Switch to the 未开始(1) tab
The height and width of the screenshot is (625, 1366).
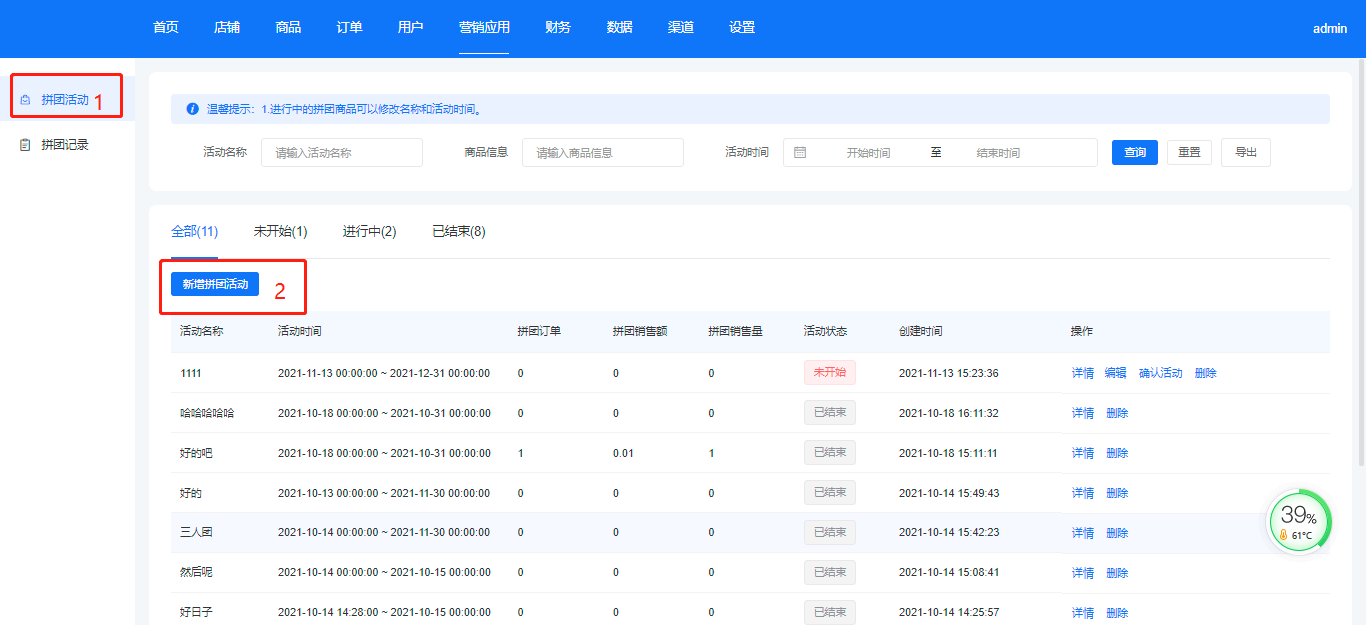280,232
